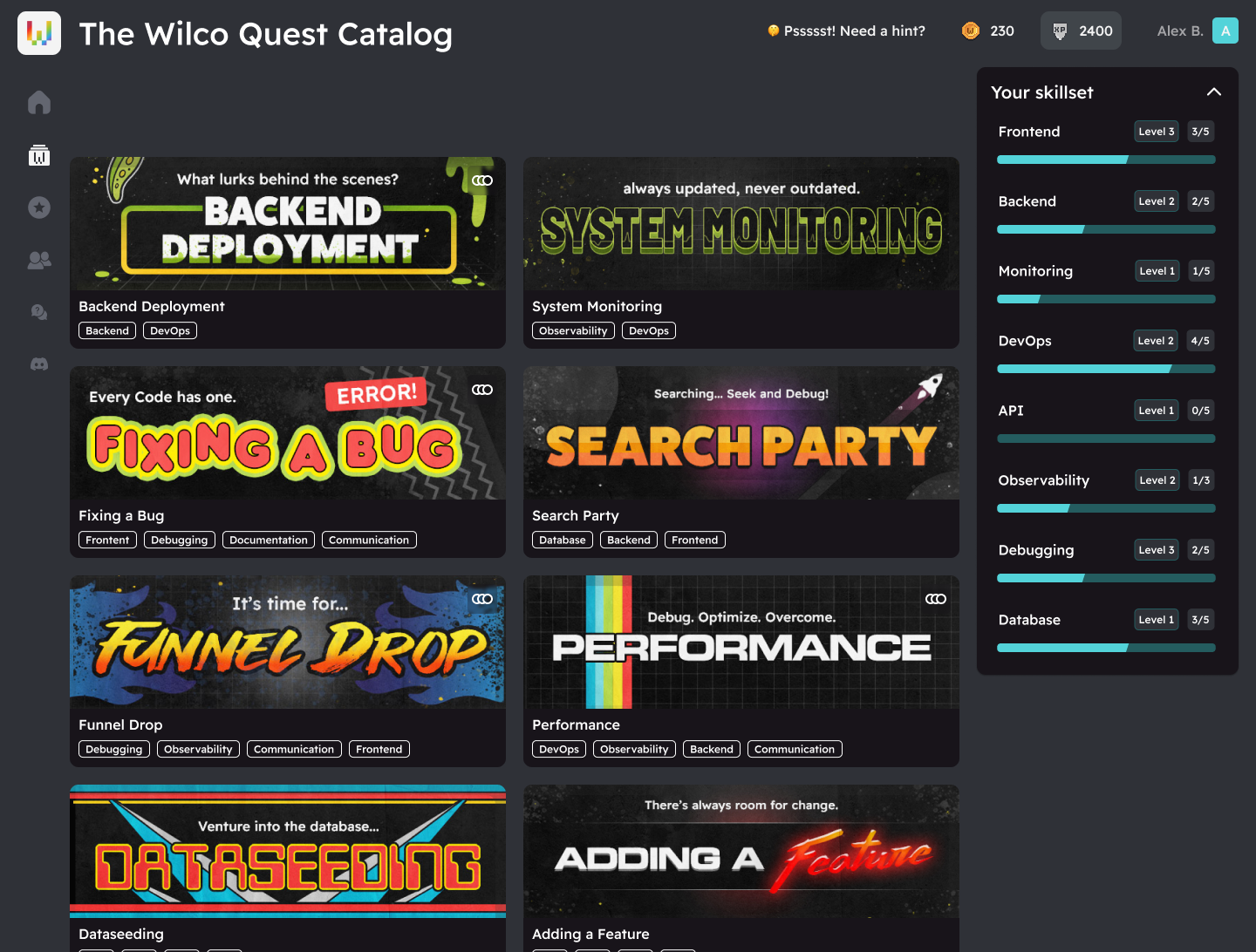The image size is (1256, 952).
Task: Click the 'Observability' skill label
Action: click(1044, 480)
